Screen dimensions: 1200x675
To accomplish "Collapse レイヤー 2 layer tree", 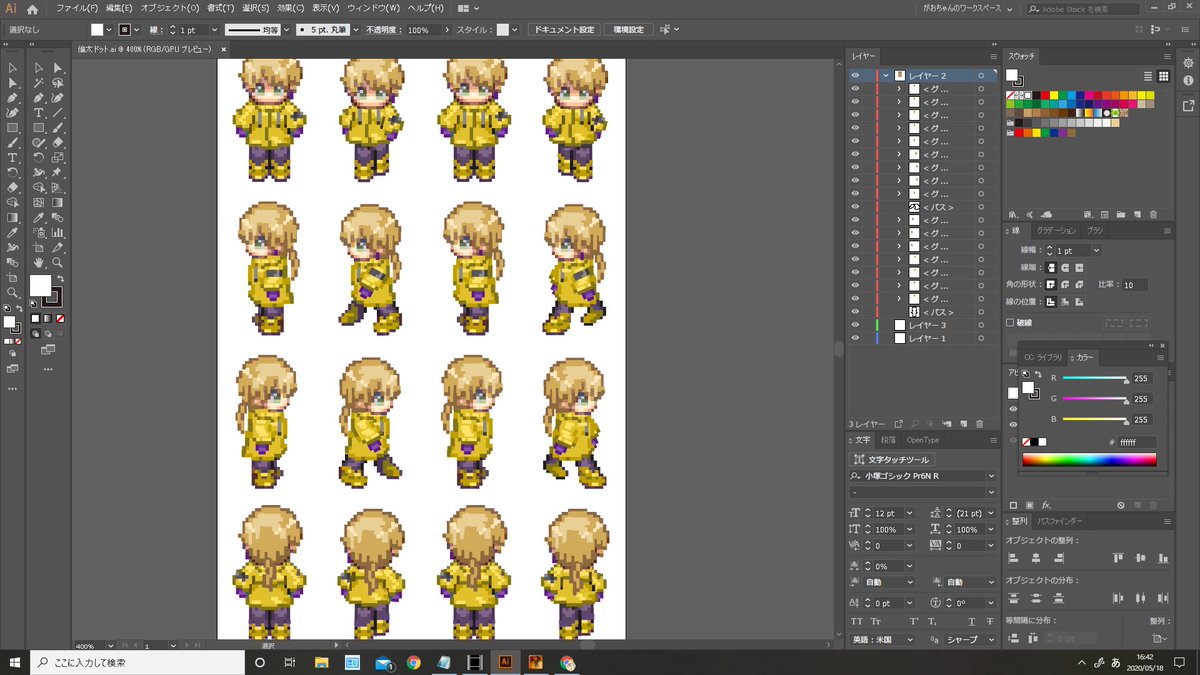I will 885,75.
